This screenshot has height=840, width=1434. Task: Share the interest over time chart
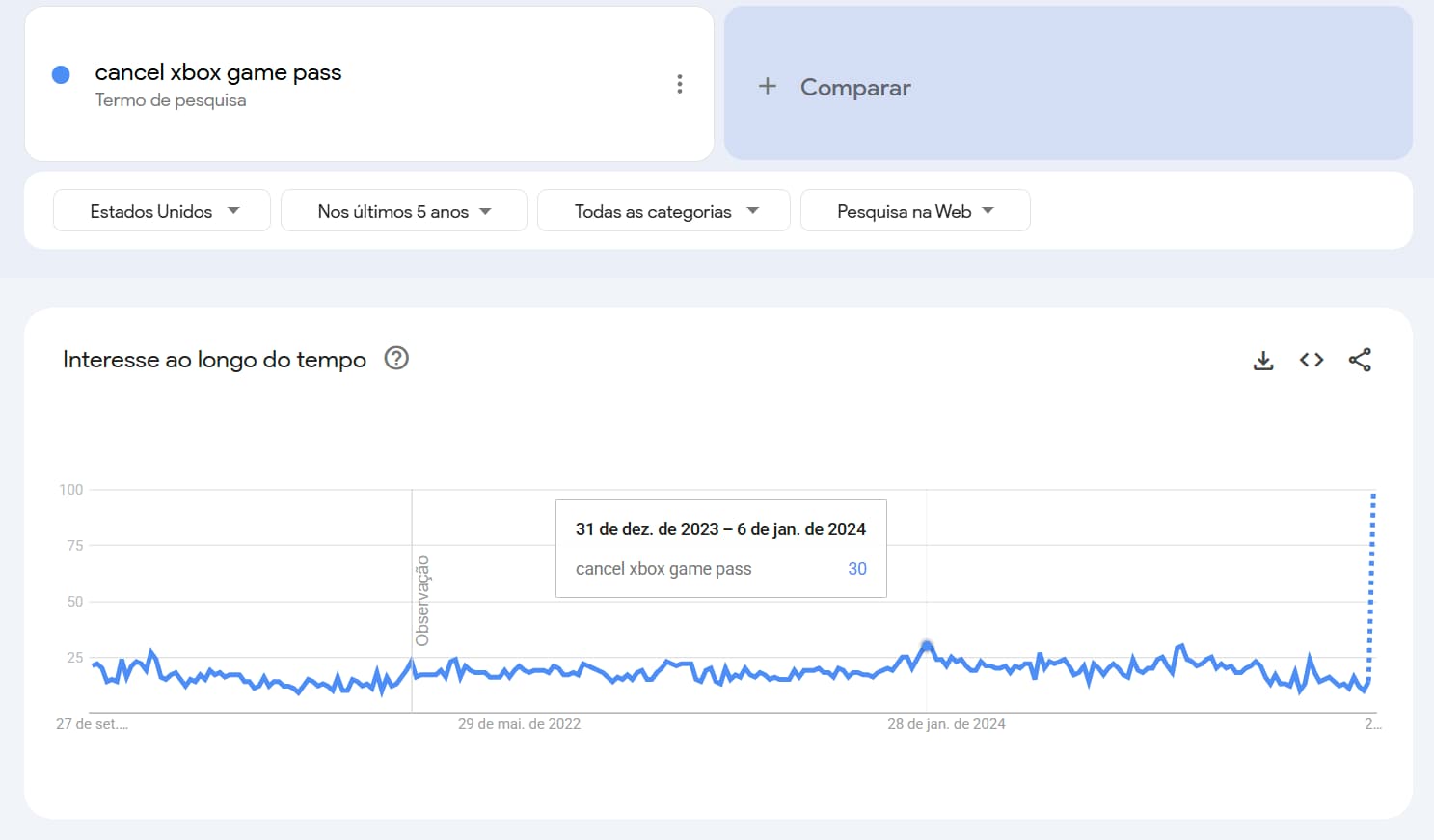point(1361,360)
